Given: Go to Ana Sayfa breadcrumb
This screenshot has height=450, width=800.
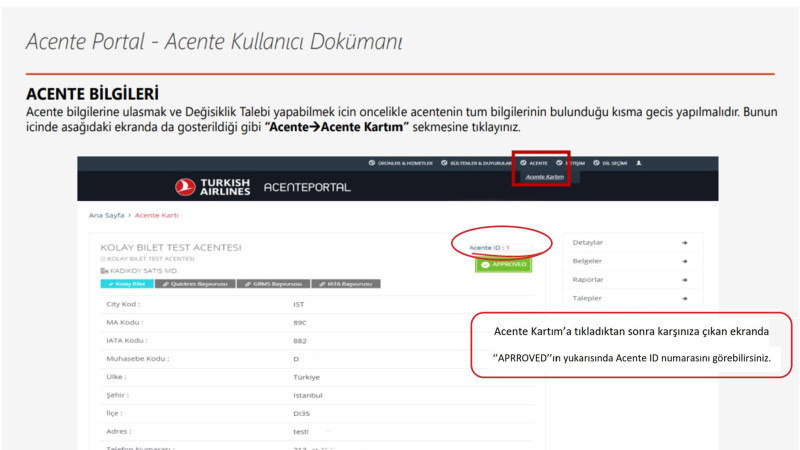Looking at the screenshot, I should pyautogui.click(x=107, y=215).
